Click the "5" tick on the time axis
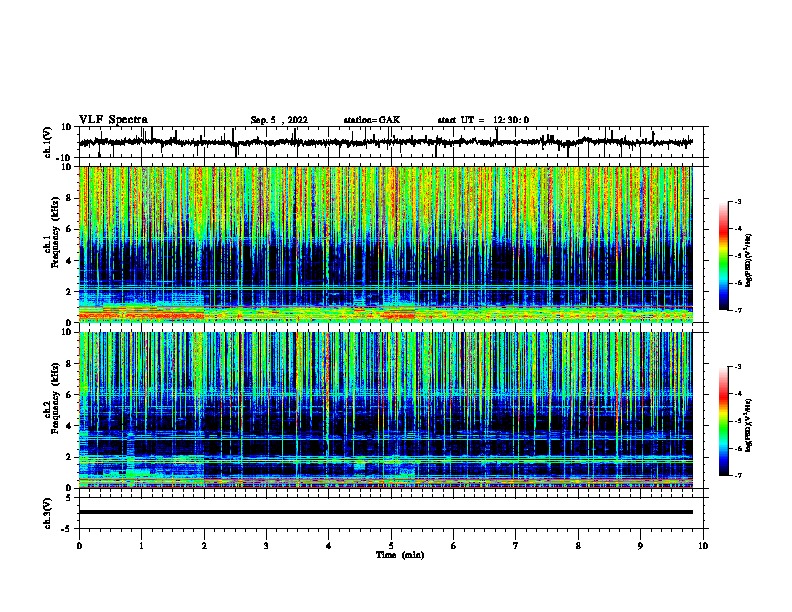 391,546
